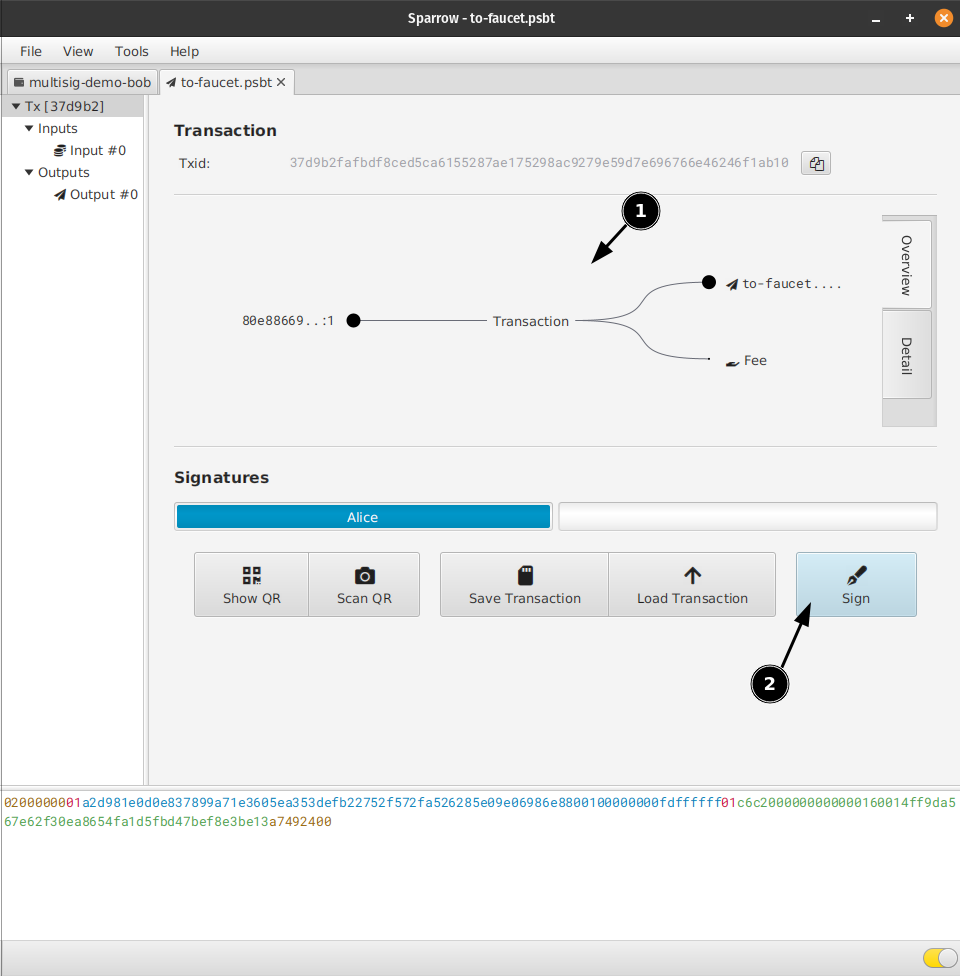The height and width of the screenshot is (976, 960).
Task: Click the raw transaction hex text area
Action: (480, 865)
